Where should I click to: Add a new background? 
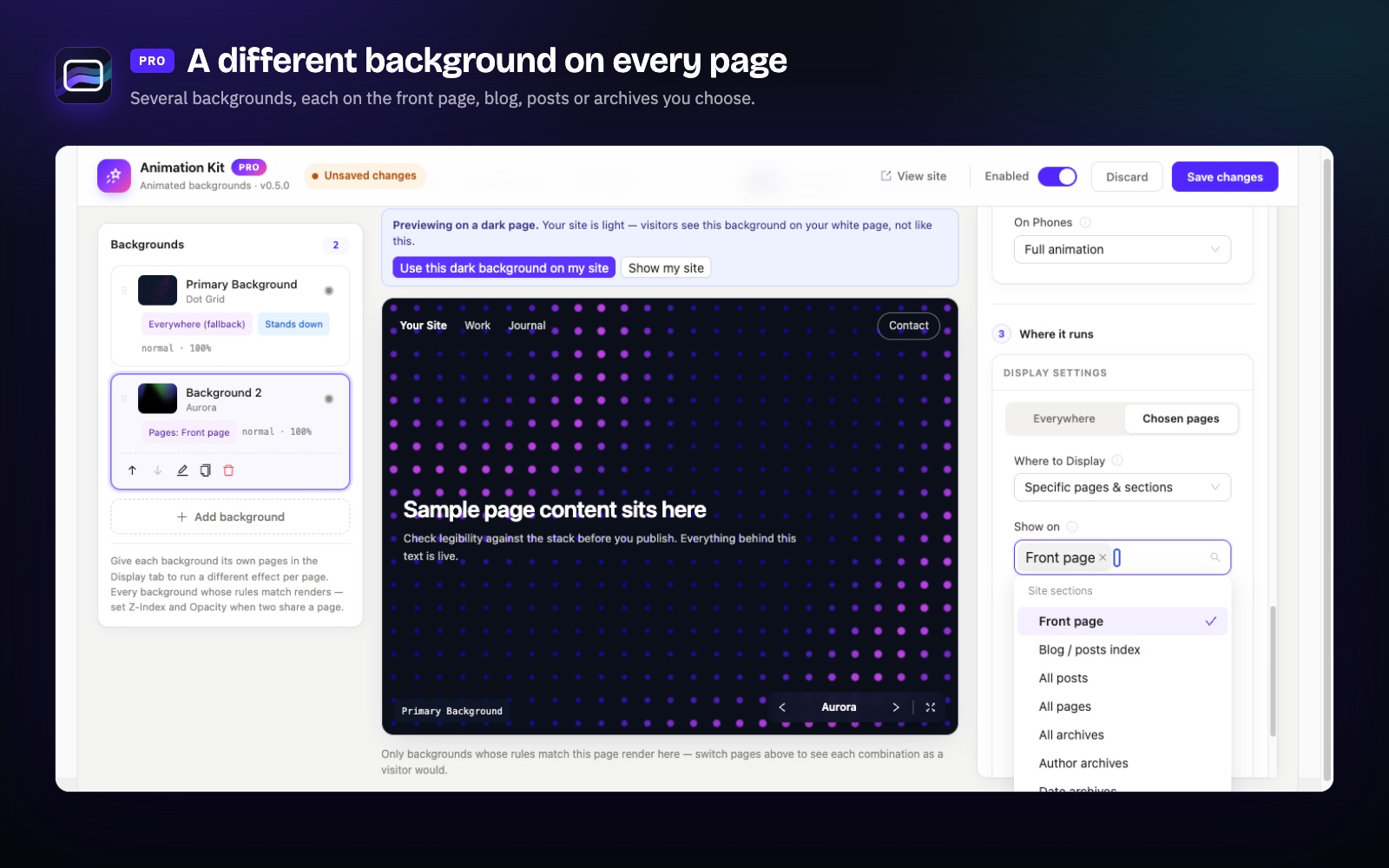[230, 516]
